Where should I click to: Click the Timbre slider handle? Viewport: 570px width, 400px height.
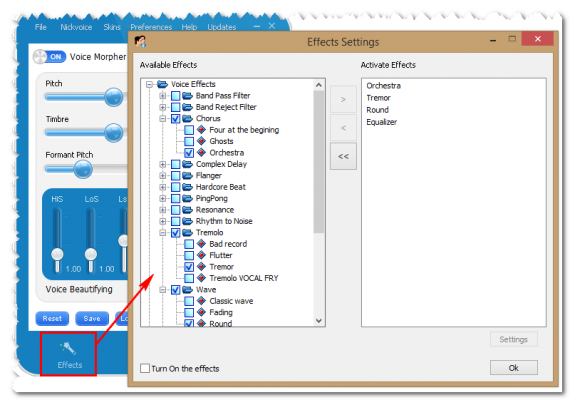coord(113,133)
